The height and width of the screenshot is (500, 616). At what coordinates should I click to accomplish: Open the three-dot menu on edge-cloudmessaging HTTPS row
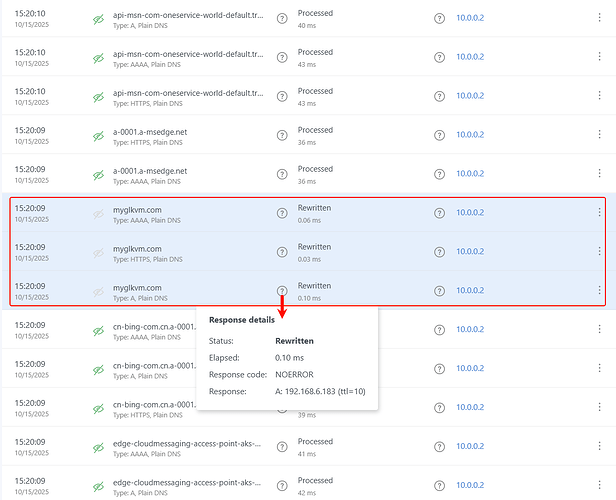pos(599,486)
